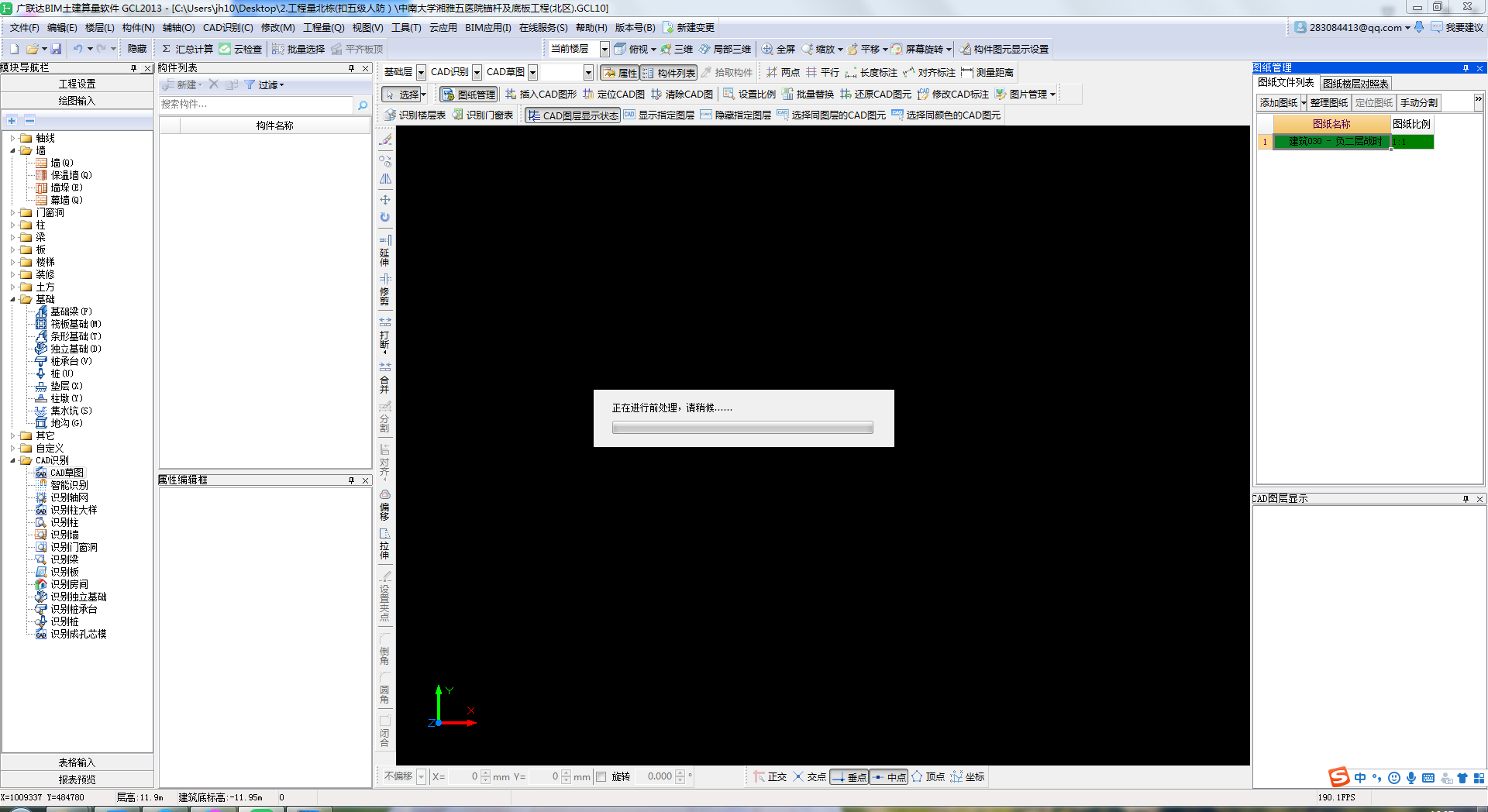
Task: Choose 长度标注 length dimension tool
Action: tap(871, 72)
